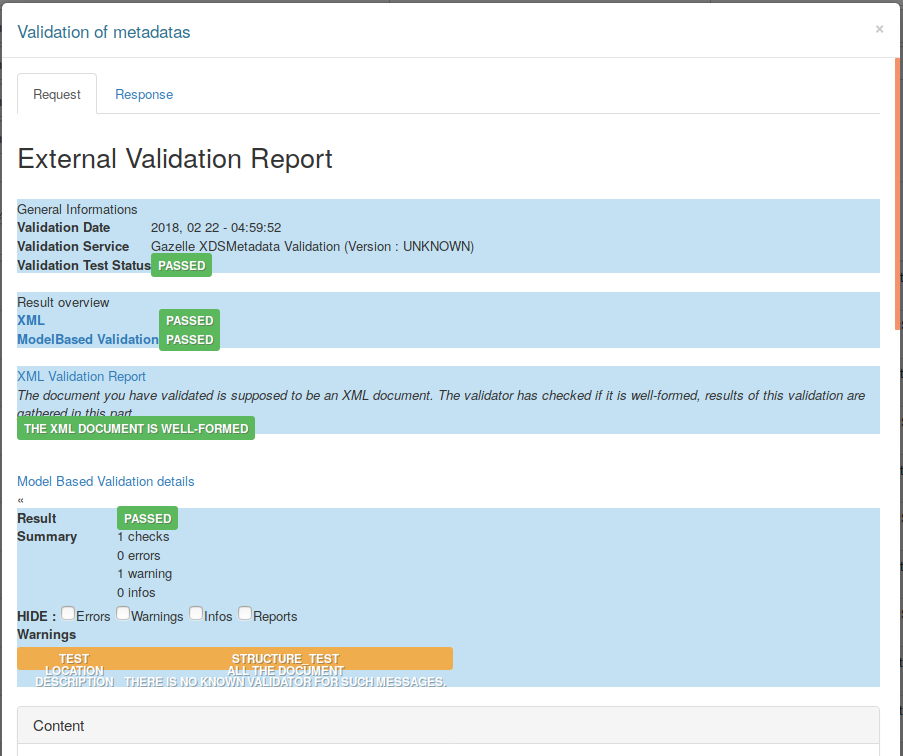Follow the ModelBased Validation link
This screenshot has width=903, height=756.
(x=88, y=339)
